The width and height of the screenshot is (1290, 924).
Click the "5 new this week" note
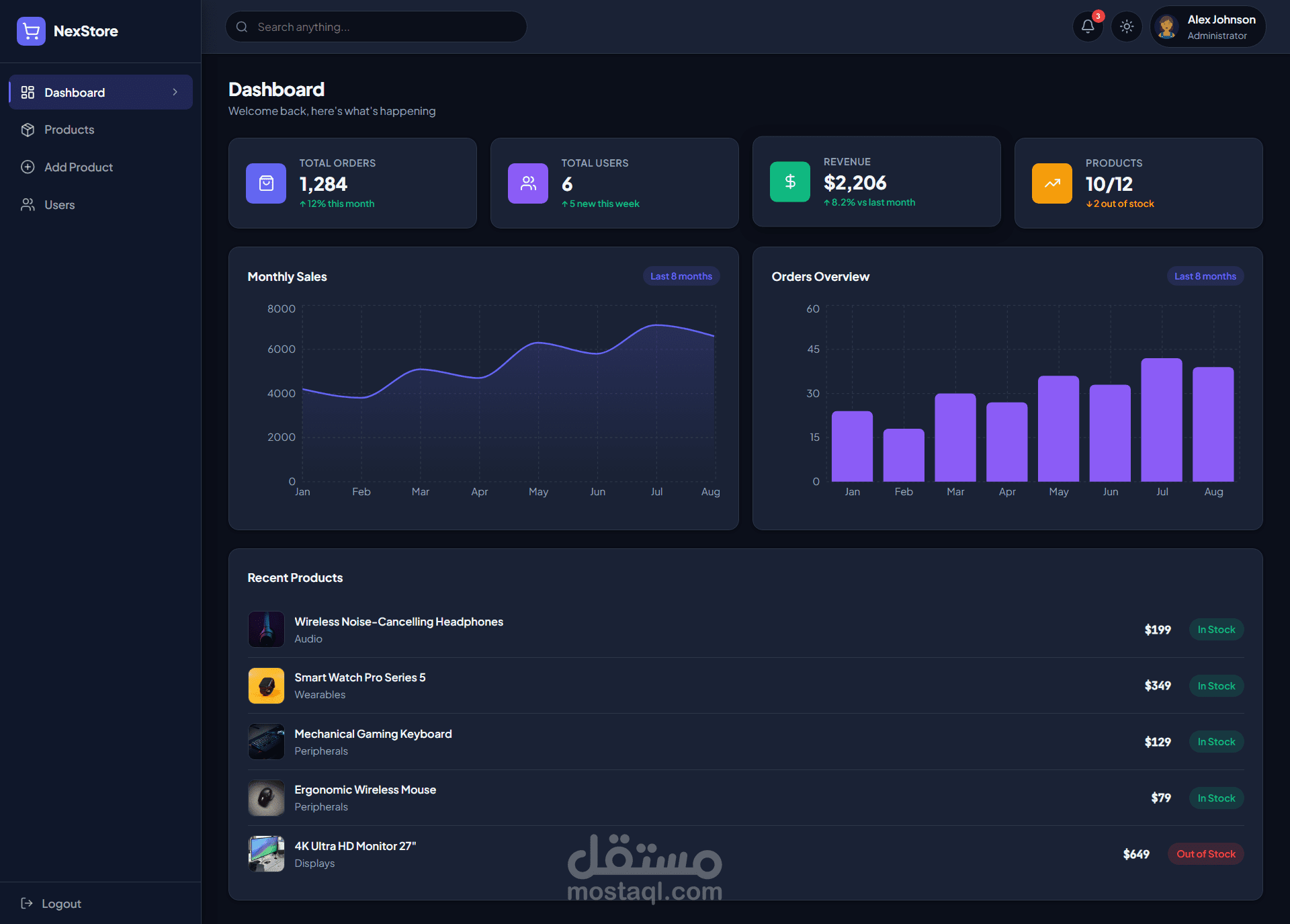[x=601, y=204]
